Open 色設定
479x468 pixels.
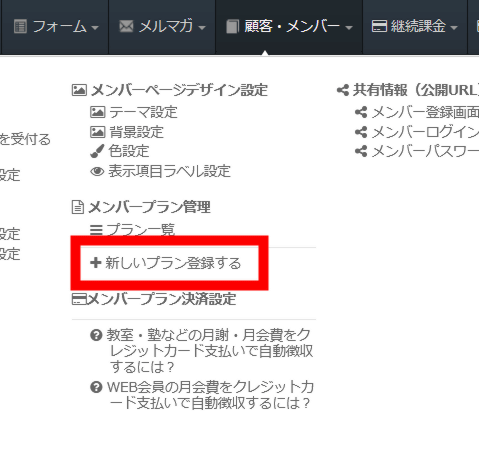pyautogui.click(x=129, y=151)
